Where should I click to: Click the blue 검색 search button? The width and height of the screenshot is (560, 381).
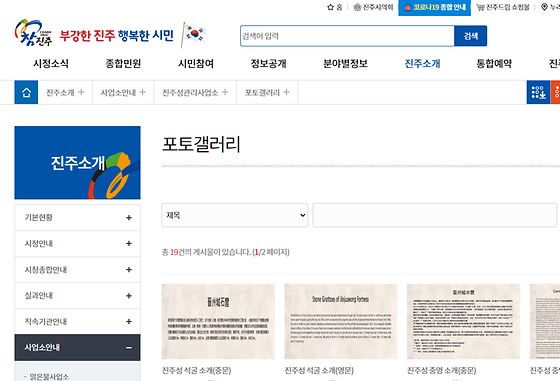pos(470,36)
